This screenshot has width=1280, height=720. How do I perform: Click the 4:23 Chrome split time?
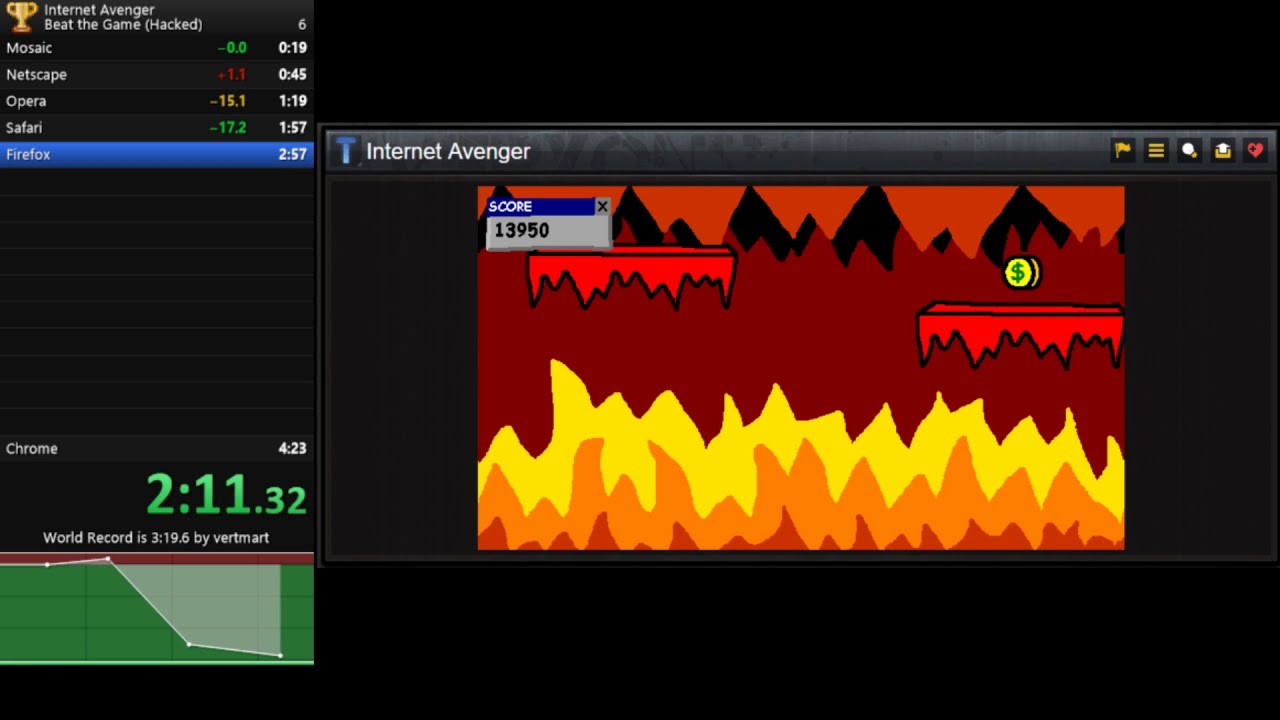click(x=292, y=448)
